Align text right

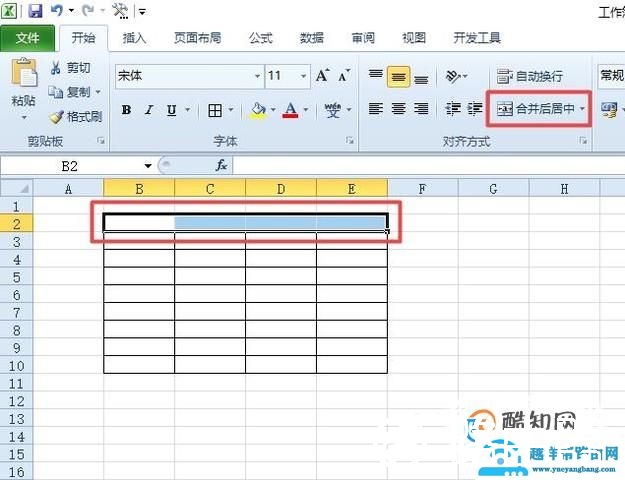tap(421, 108)
